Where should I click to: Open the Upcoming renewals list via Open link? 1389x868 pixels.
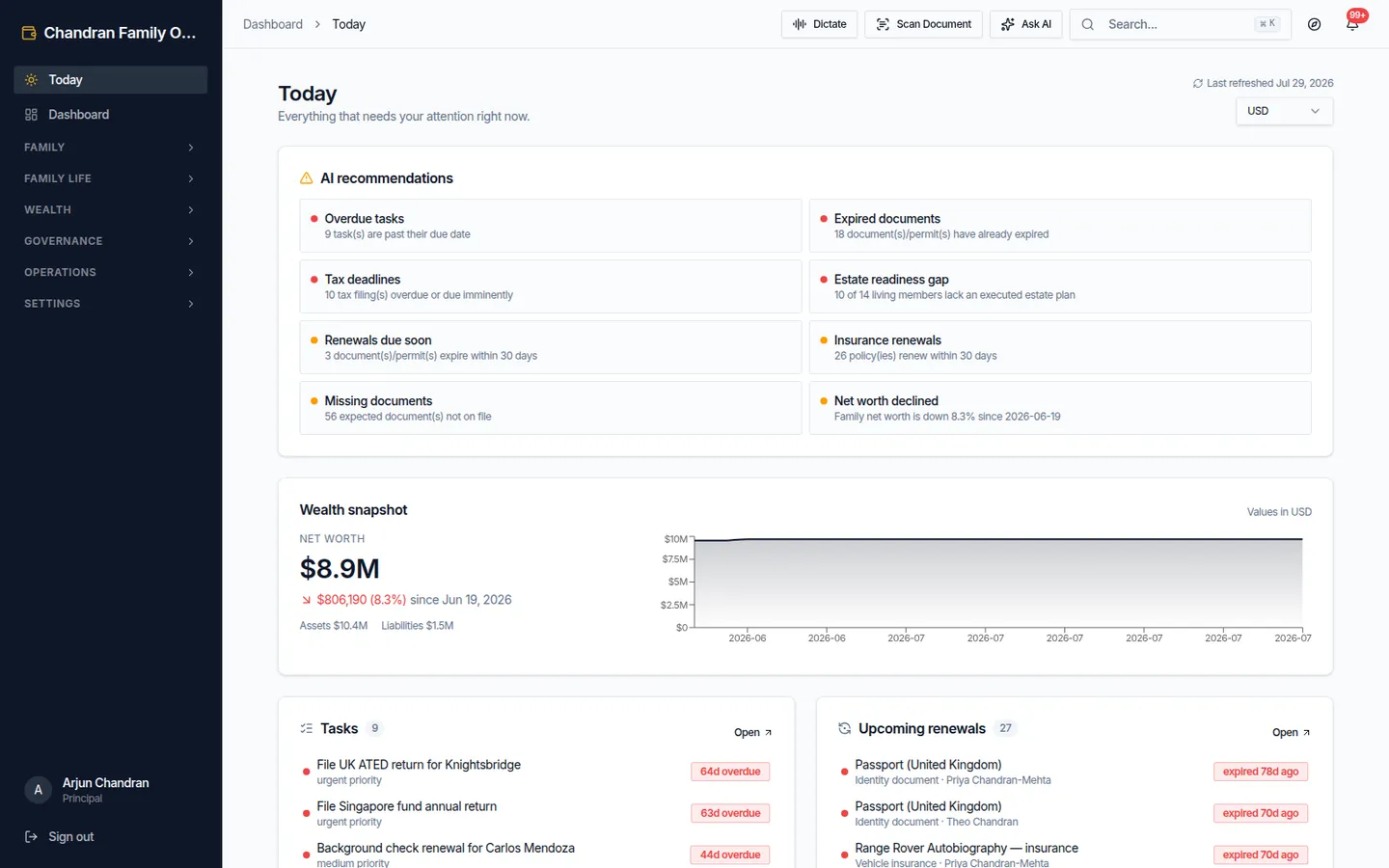(x=1291, y=733)
